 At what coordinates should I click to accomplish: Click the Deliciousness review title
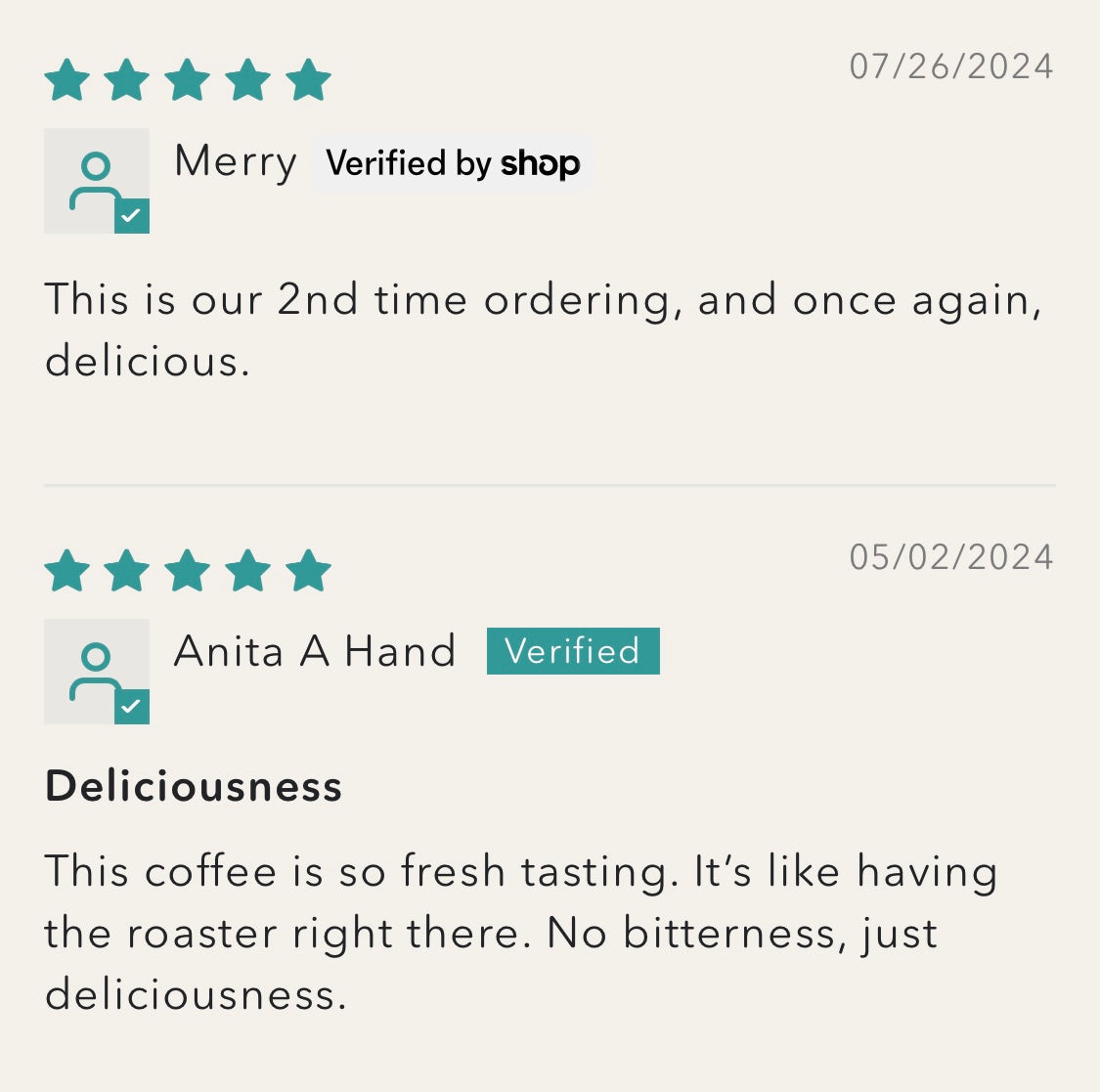(x=194, y=786)
